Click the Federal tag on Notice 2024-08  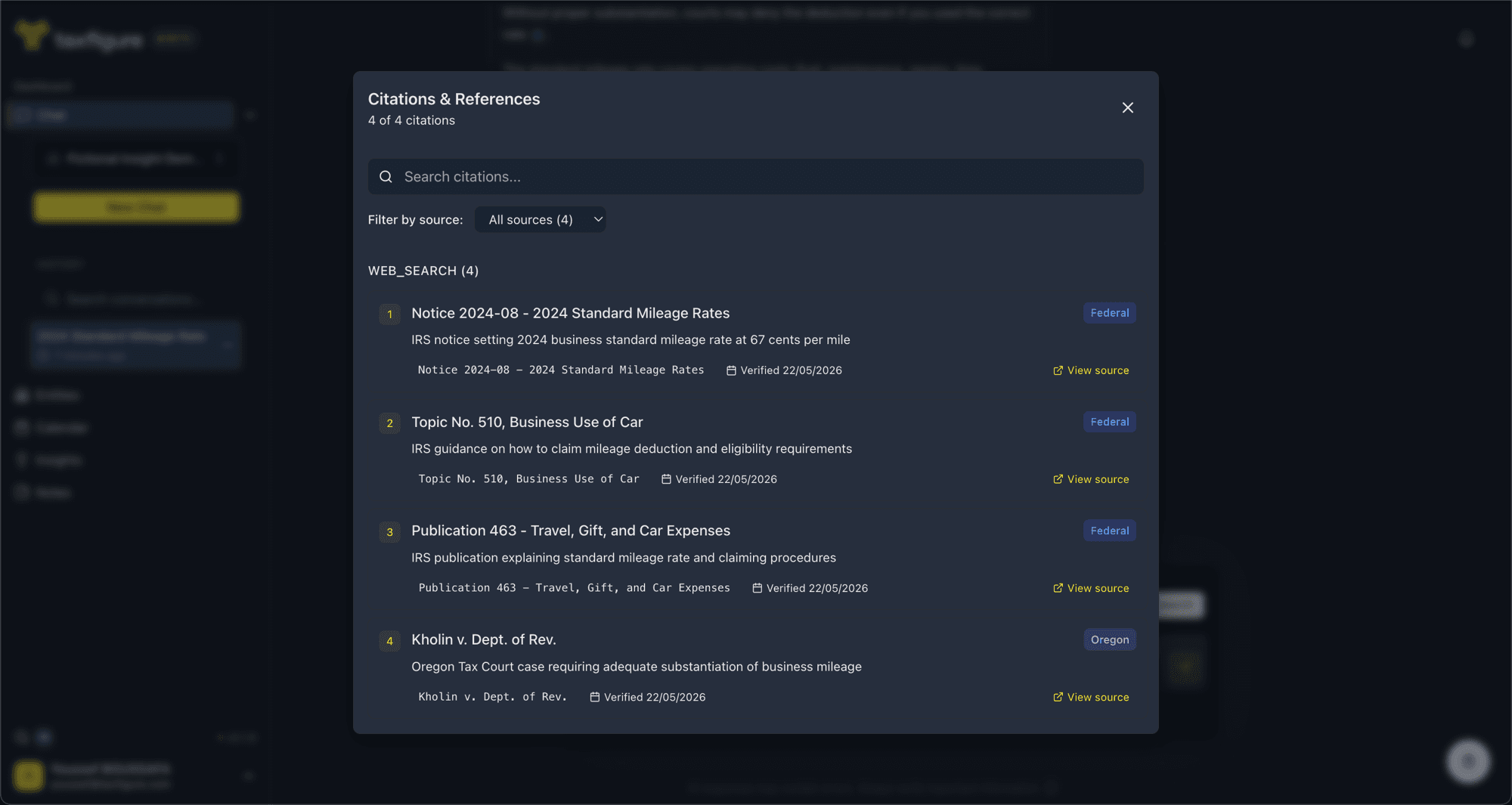(x=1109, y=313)
